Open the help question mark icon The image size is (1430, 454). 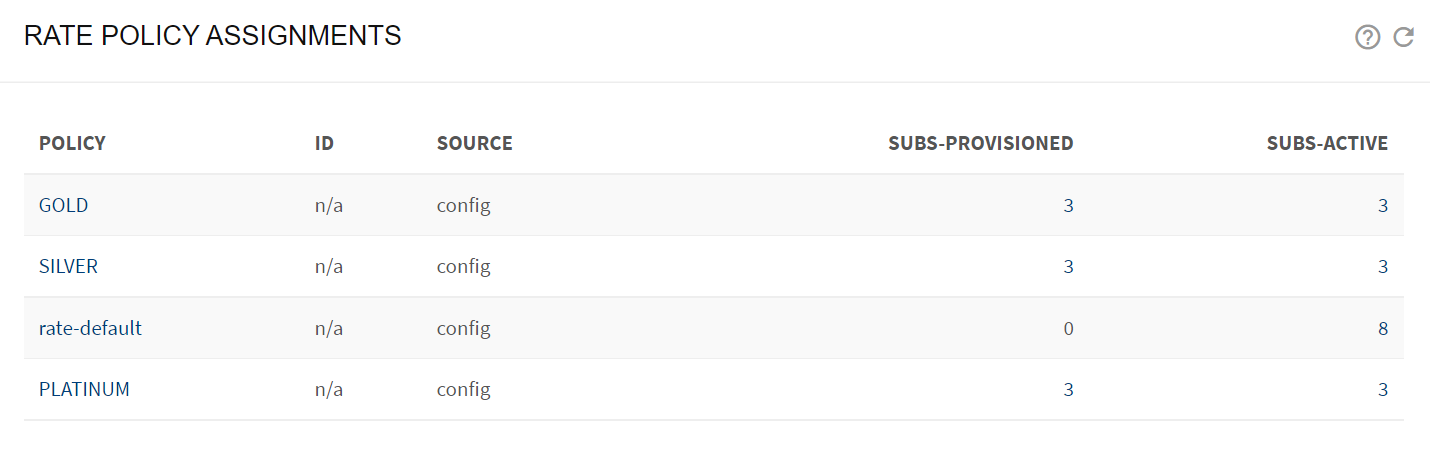[x=1367, y=37]
